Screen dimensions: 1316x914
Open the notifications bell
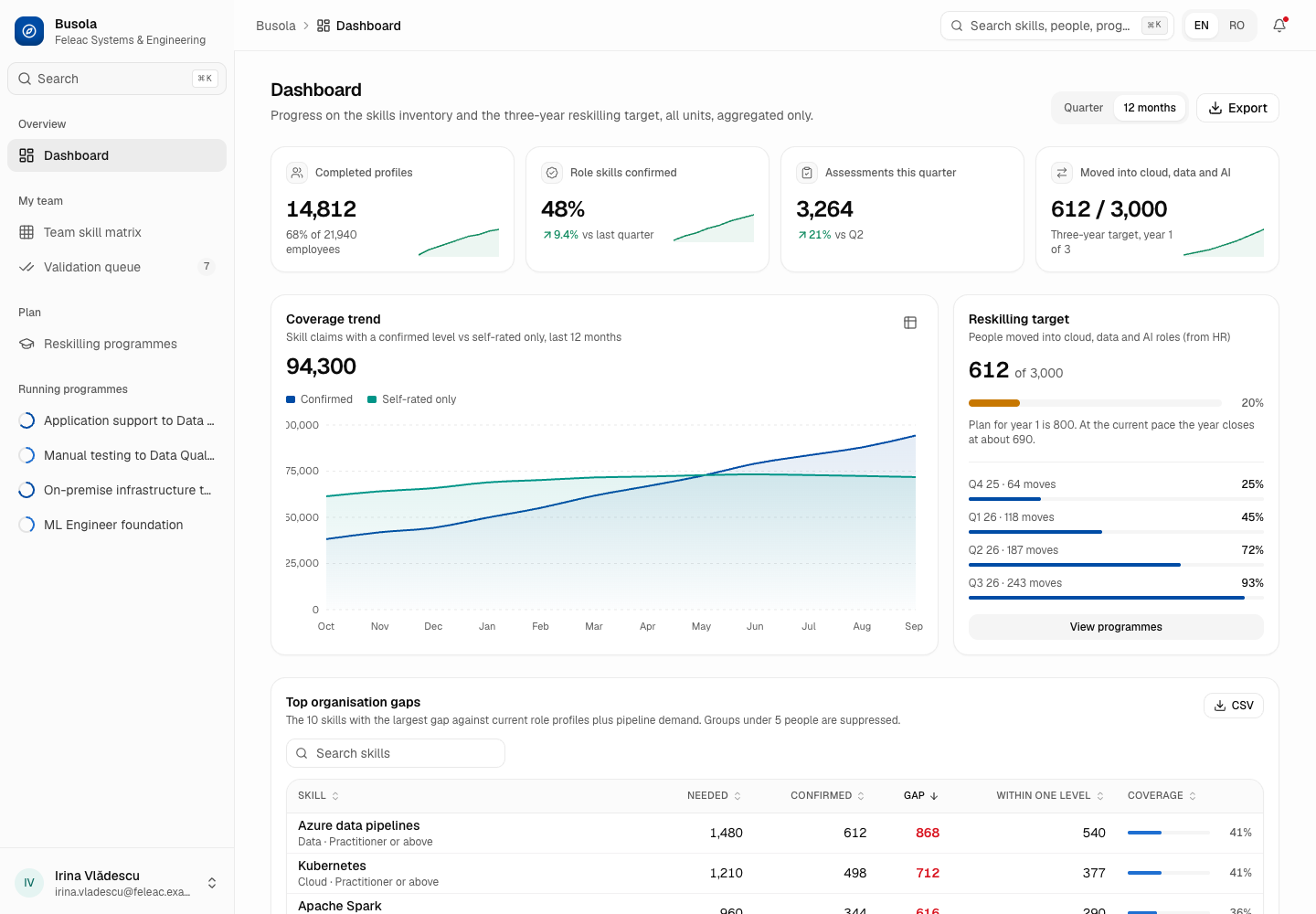point(1279,26)
